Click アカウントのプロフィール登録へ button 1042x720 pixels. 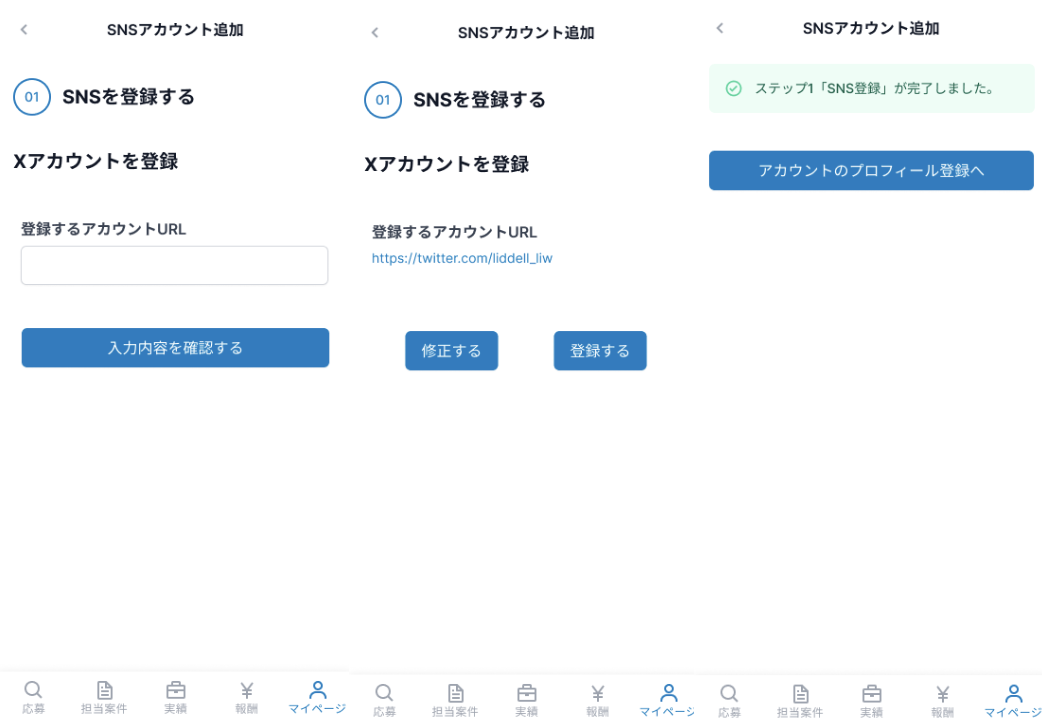click(871, 171)
